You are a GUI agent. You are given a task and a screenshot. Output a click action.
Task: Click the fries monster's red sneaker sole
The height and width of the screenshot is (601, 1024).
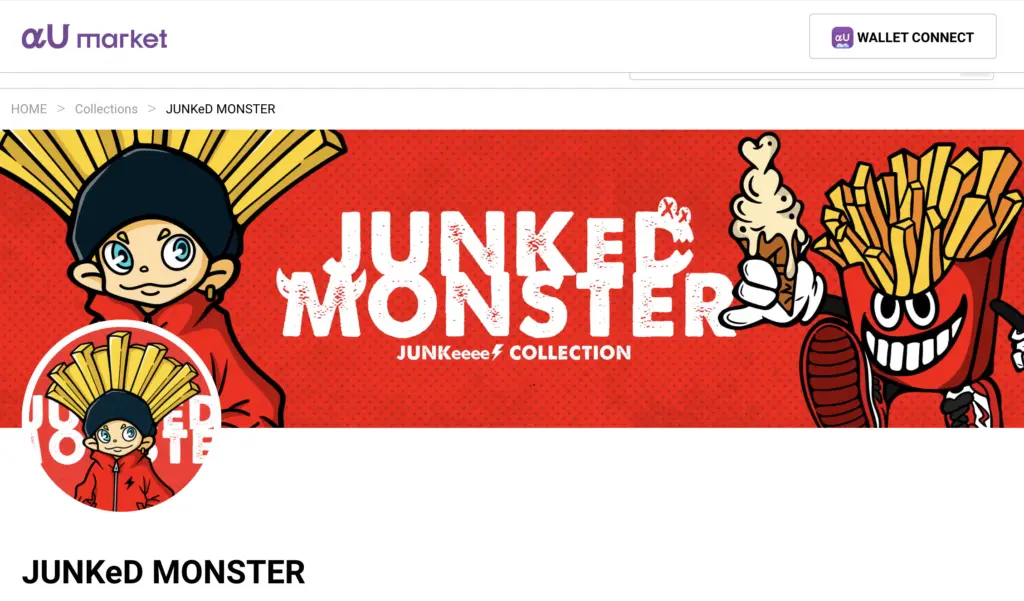pyautogui.click(x=833, y=371)
